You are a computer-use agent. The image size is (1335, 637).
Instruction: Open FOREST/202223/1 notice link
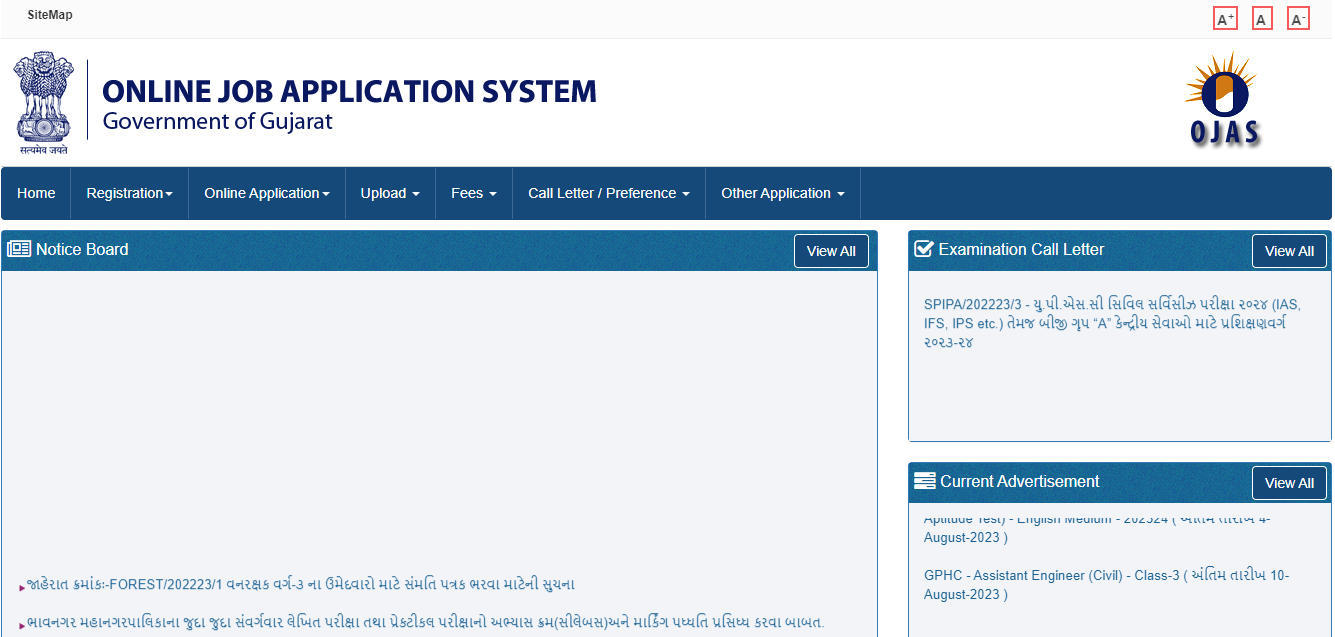pos(300,584)
